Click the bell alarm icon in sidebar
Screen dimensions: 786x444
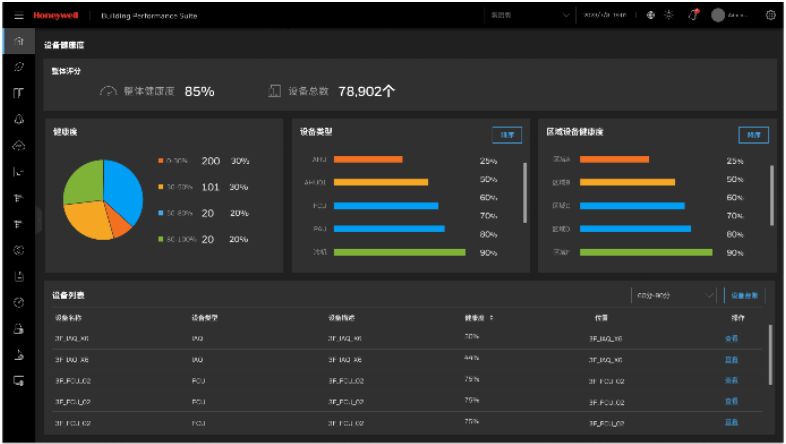tap(17, 119)
